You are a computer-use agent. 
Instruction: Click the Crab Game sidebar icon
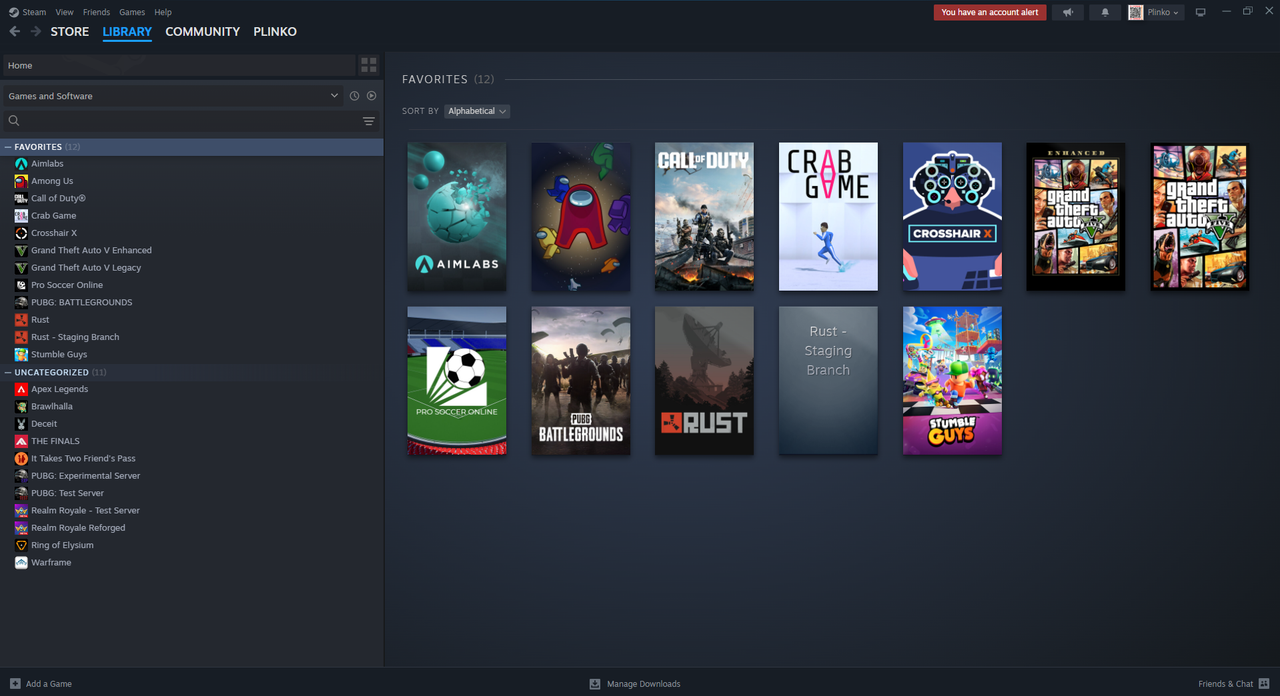pos(21,216)
